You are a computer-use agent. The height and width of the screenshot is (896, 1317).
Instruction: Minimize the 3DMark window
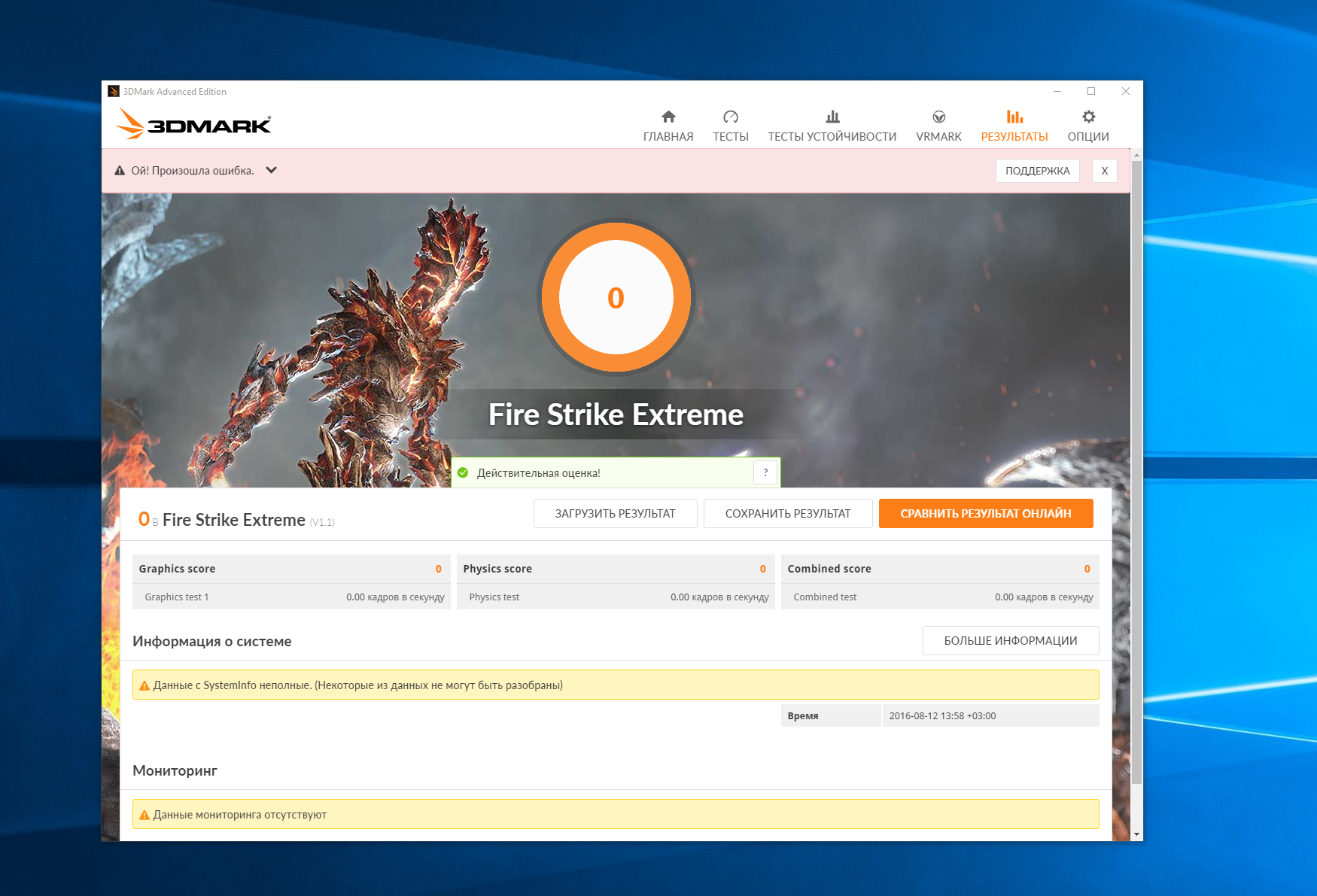1057,91
